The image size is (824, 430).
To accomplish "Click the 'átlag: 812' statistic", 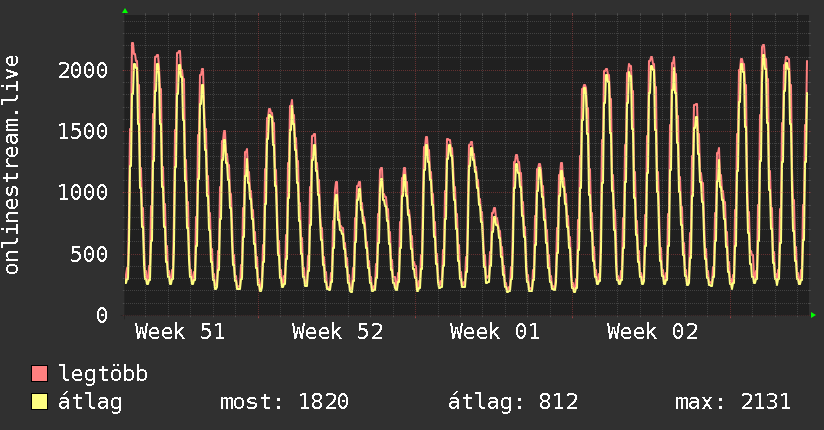I will pos(513,402).
